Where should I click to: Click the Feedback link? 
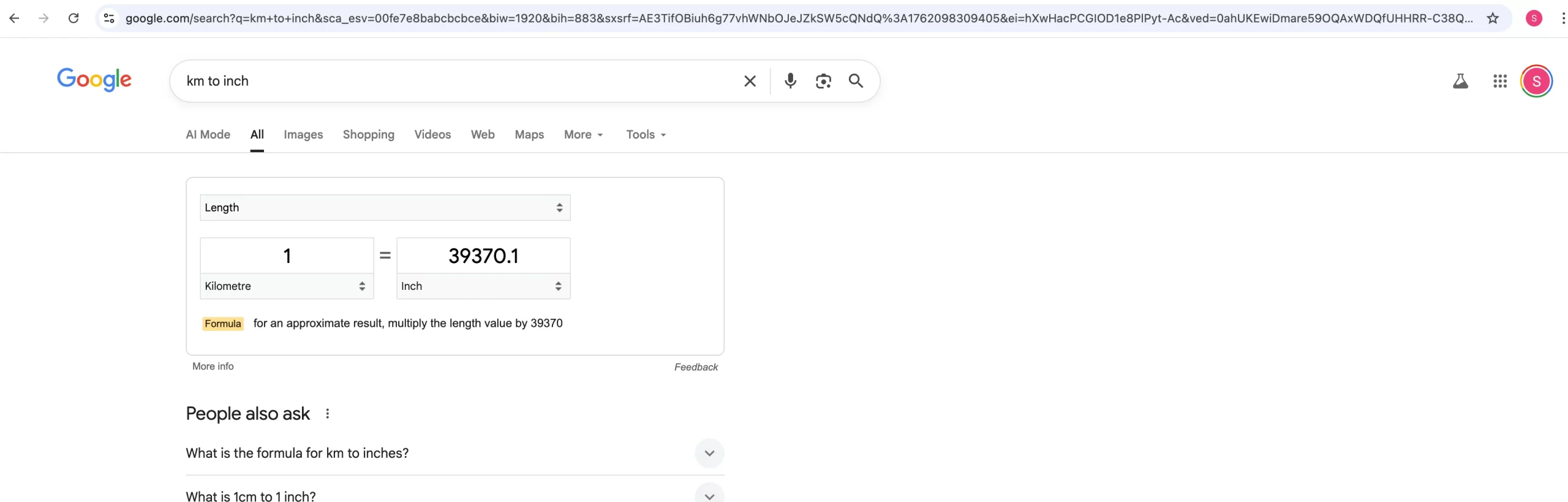(x=696, y=367)
